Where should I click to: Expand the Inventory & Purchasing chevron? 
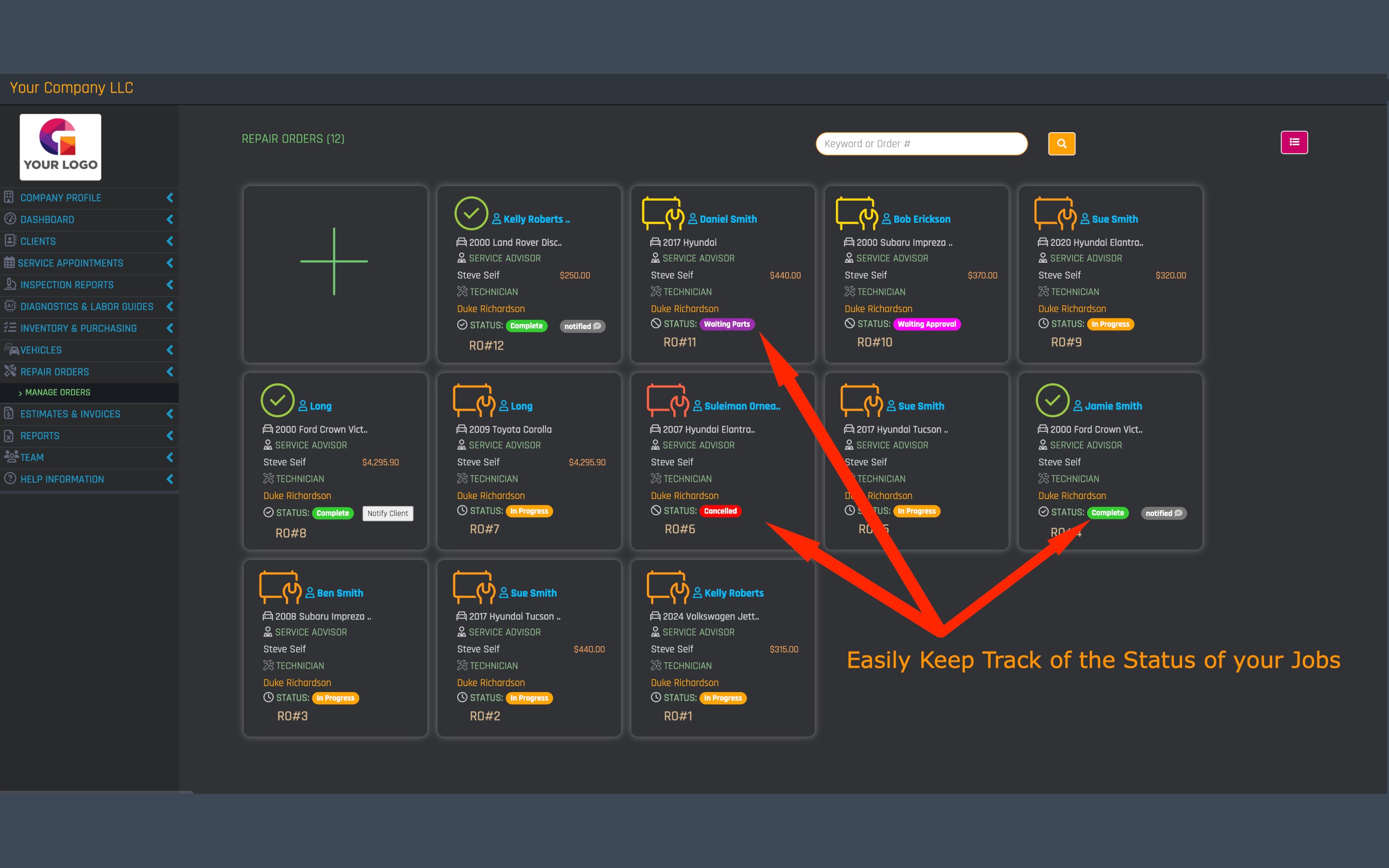[x=169, y=328]
